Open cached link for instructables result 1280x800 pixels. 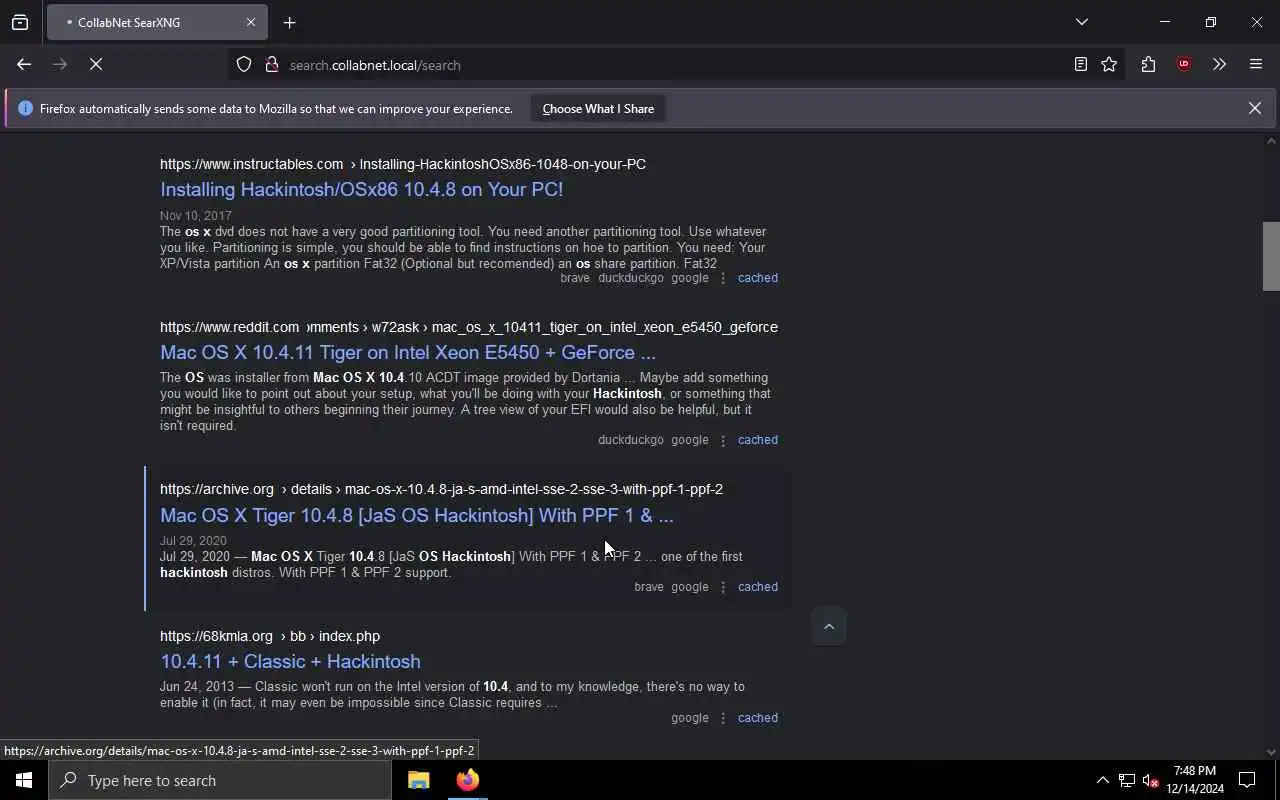pos(757,278)
